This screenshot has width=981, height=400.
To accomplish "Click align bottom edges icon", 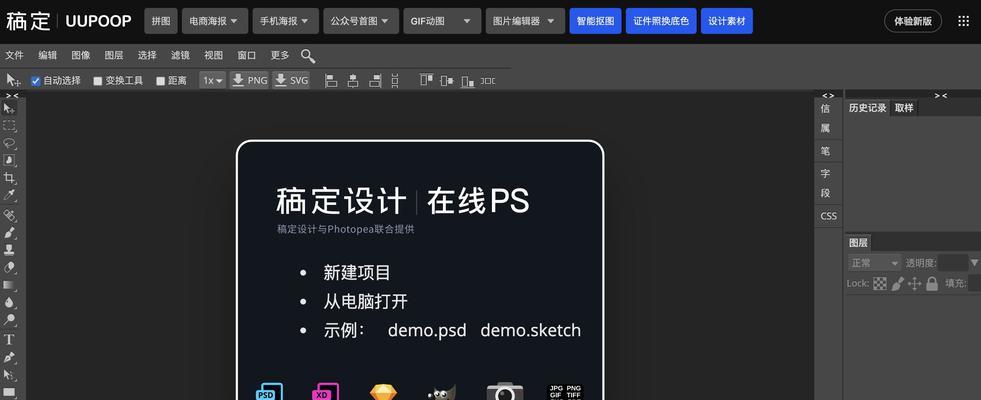I will 467,80.
